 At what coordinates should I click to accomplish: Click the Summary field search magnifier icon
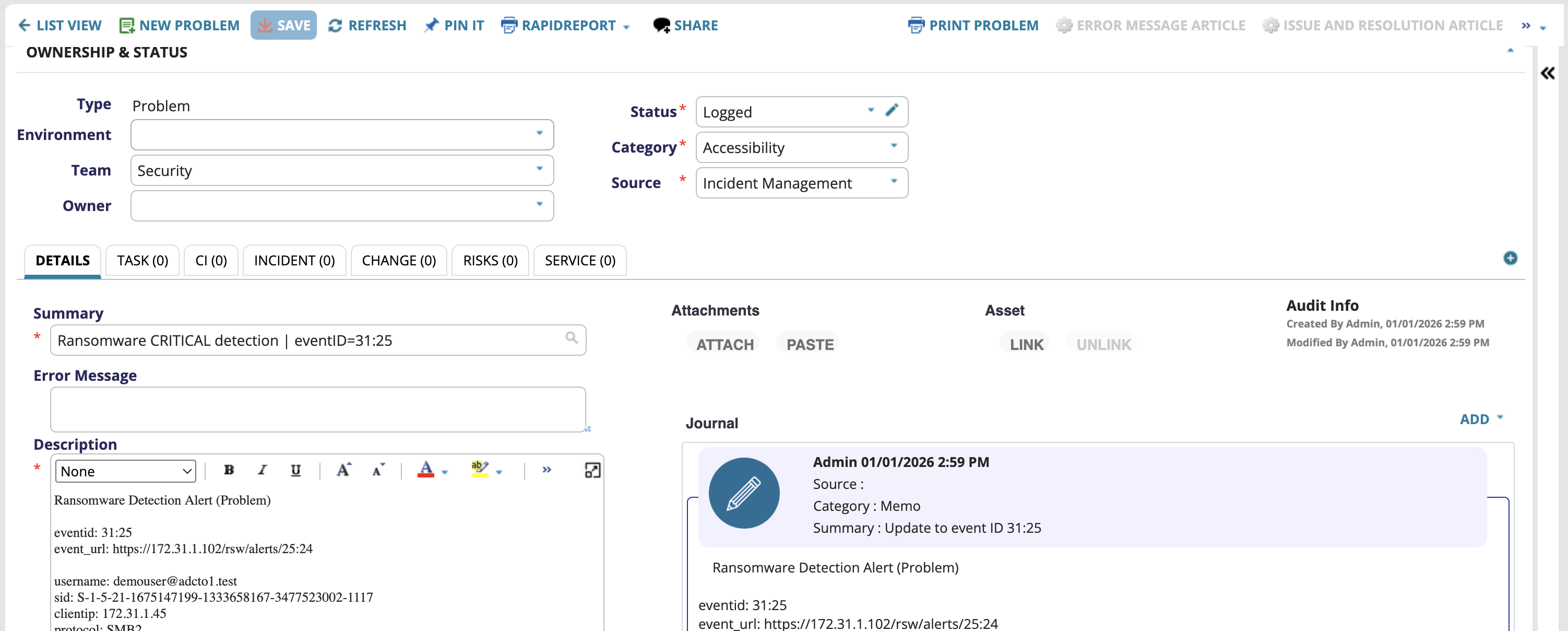pos(571,338)
